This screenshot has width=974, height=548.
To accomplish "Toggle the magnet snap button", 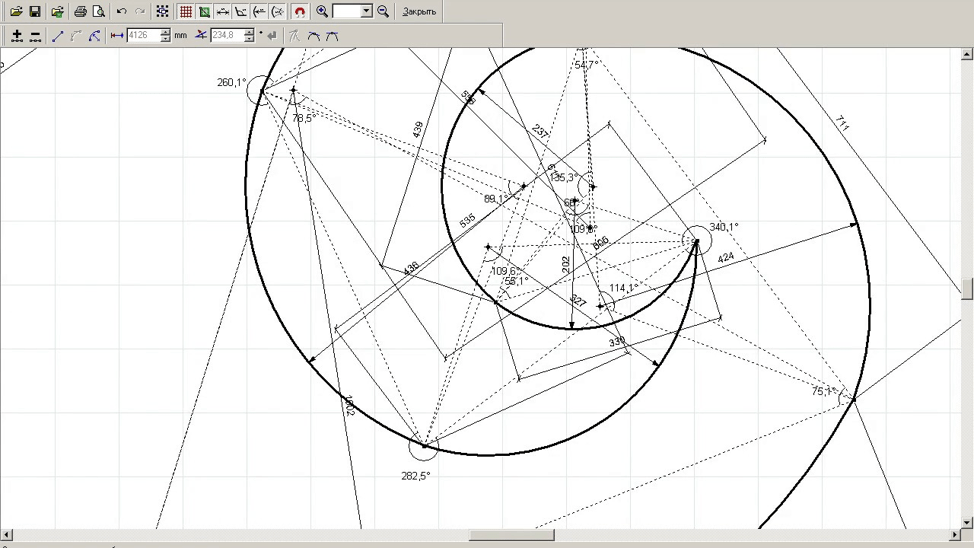I will tap(299, 12).
